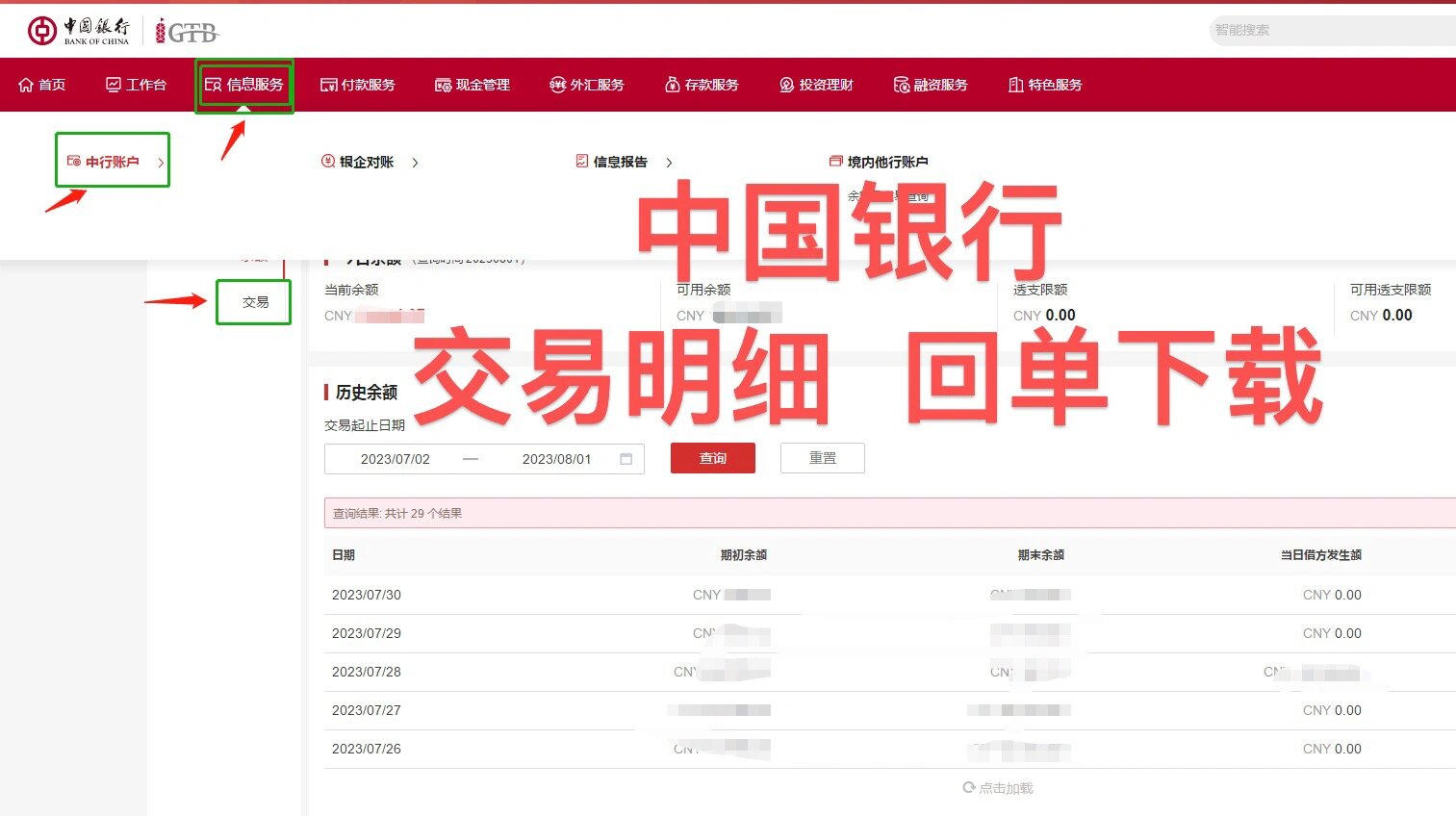Click the 首页 home icon
The height and width of the screenshot is (816, 1456).
click(26, 85)
